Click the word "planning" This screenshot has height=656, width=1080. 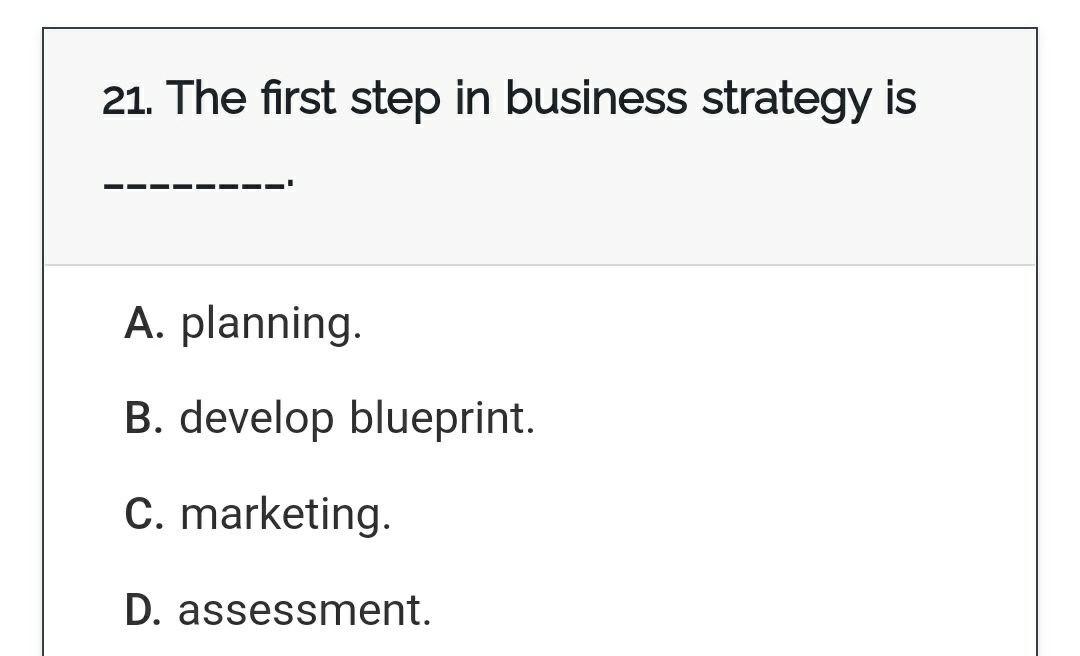tap(270, 323)
